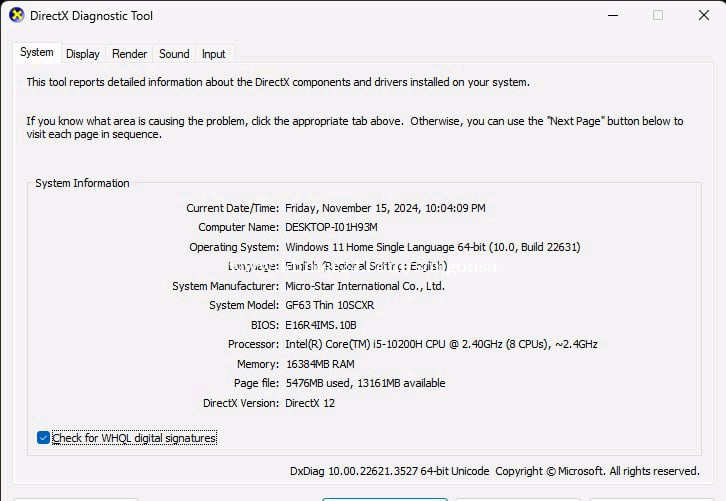Click the Page file label

pos(257,383)
